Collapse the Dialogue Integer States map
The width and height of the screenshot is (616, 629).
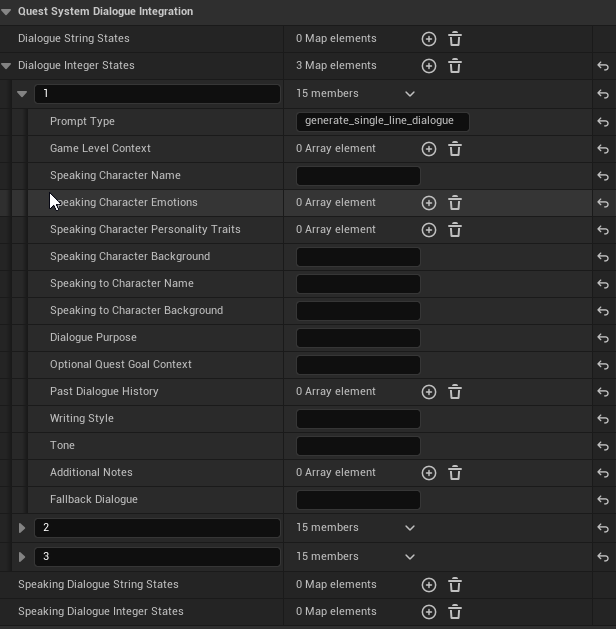tap(8, 66)
